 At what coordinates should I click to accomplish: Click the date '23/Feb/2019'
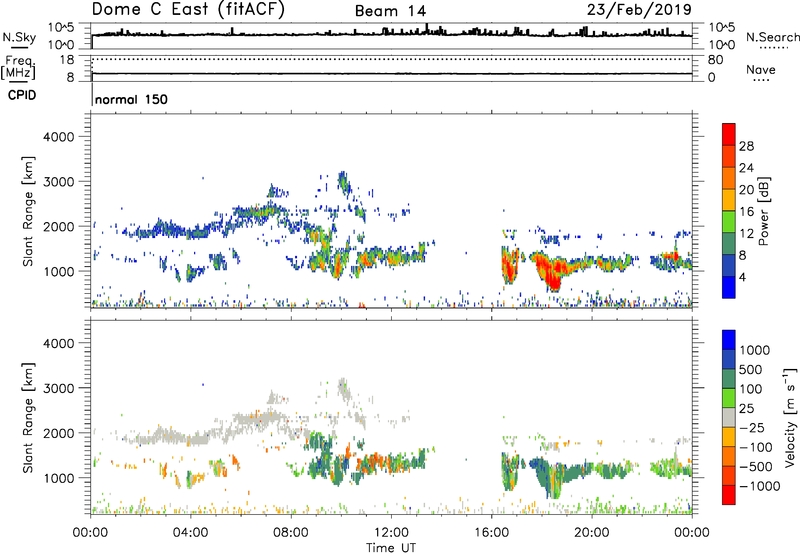point(639,10)
